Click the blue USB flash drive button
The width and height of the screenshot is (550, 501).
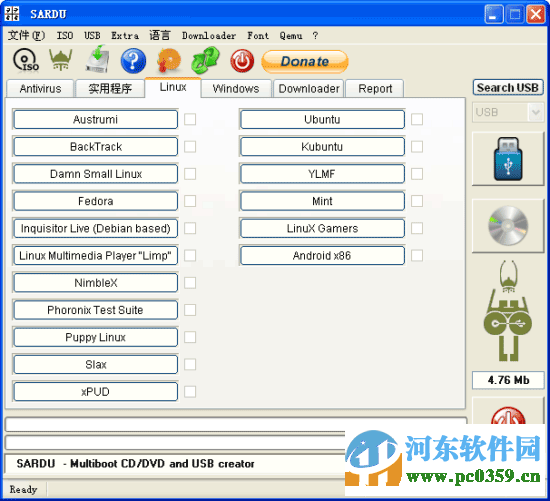[508, 159]
